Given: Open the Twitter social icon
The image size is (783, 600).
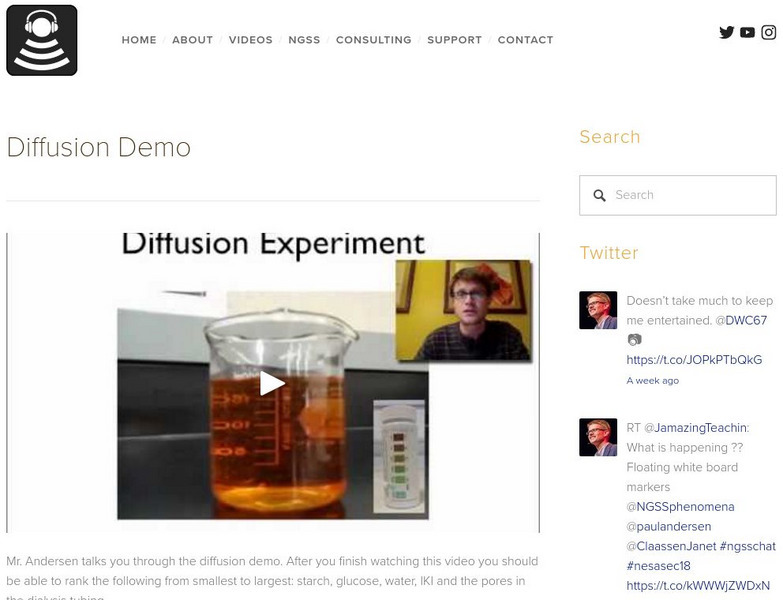Looking at the screenshot, I should pyautogui.click(x=727, y=32).
